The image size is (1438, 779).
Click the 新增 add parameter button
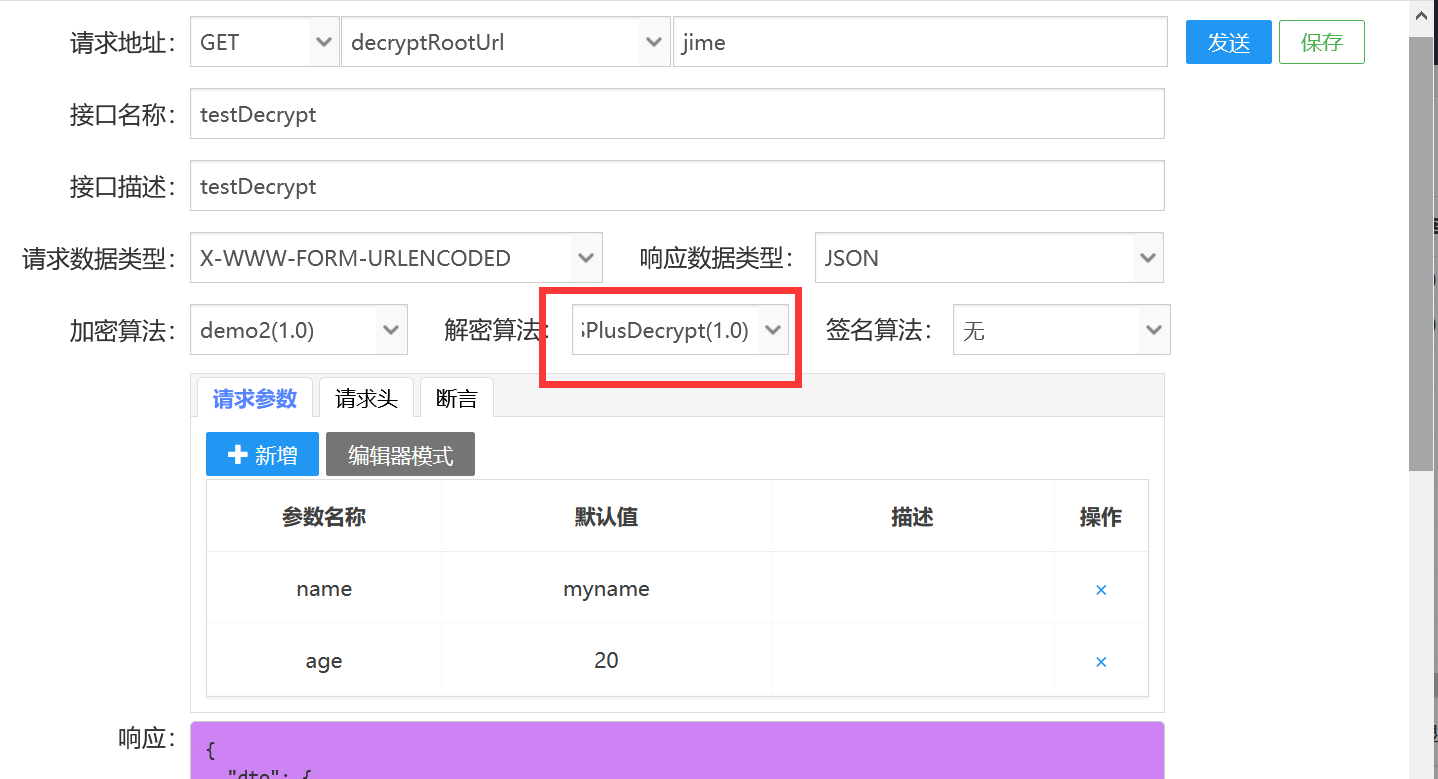coord(262,454)
